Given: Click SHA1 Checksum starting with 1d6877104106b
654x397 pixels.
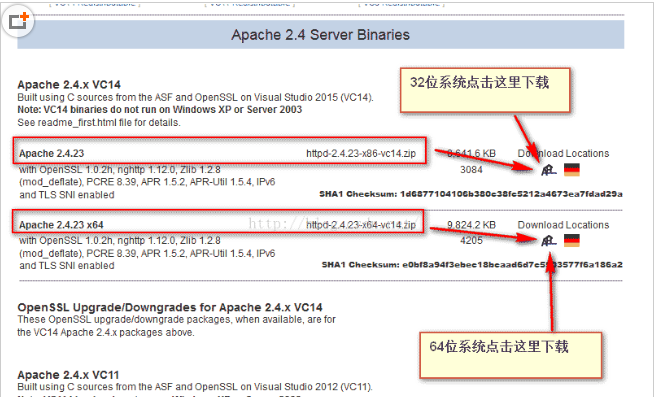Looking at the screenshot, I should (x=471, y=194).
